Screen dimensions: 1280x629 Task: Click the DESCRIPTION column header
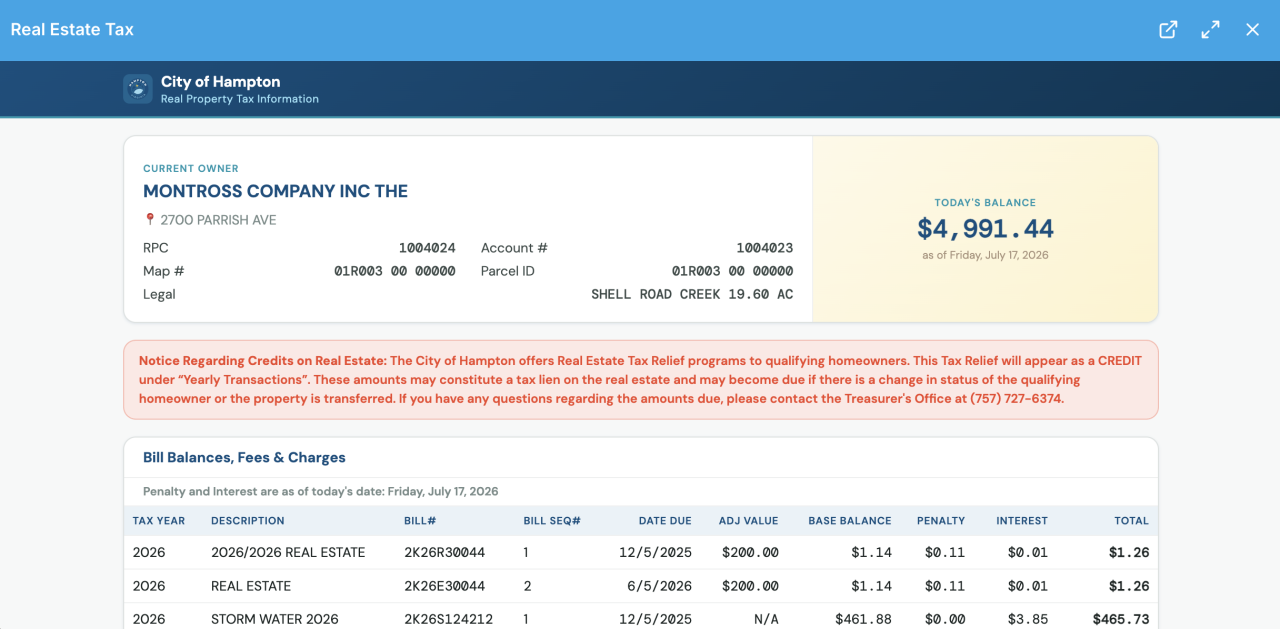click(x=248, y=521)
